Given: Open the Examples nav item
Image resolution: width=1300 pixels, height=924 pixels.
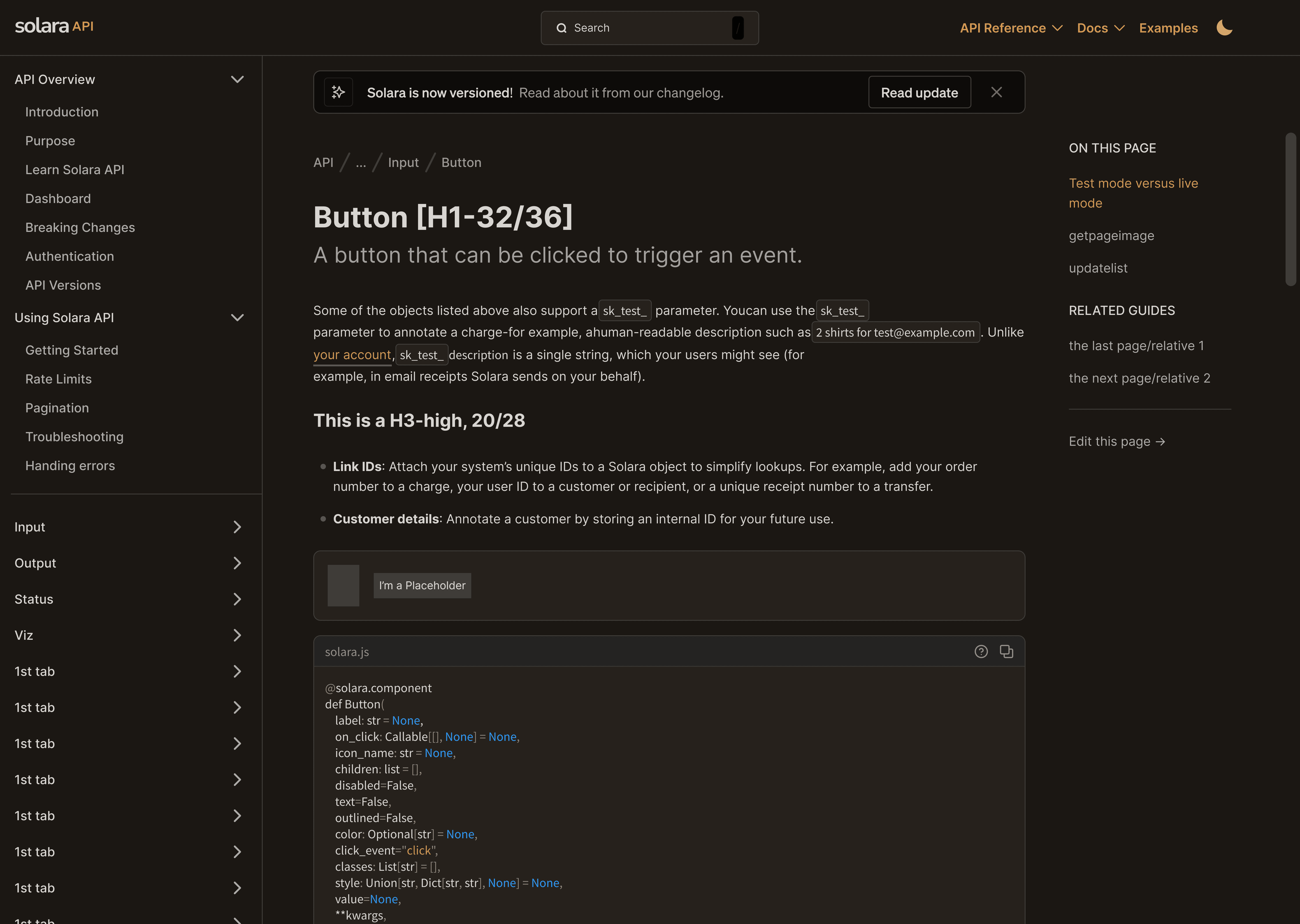Looking at the screenshot, I should (x=1168, y=28).
